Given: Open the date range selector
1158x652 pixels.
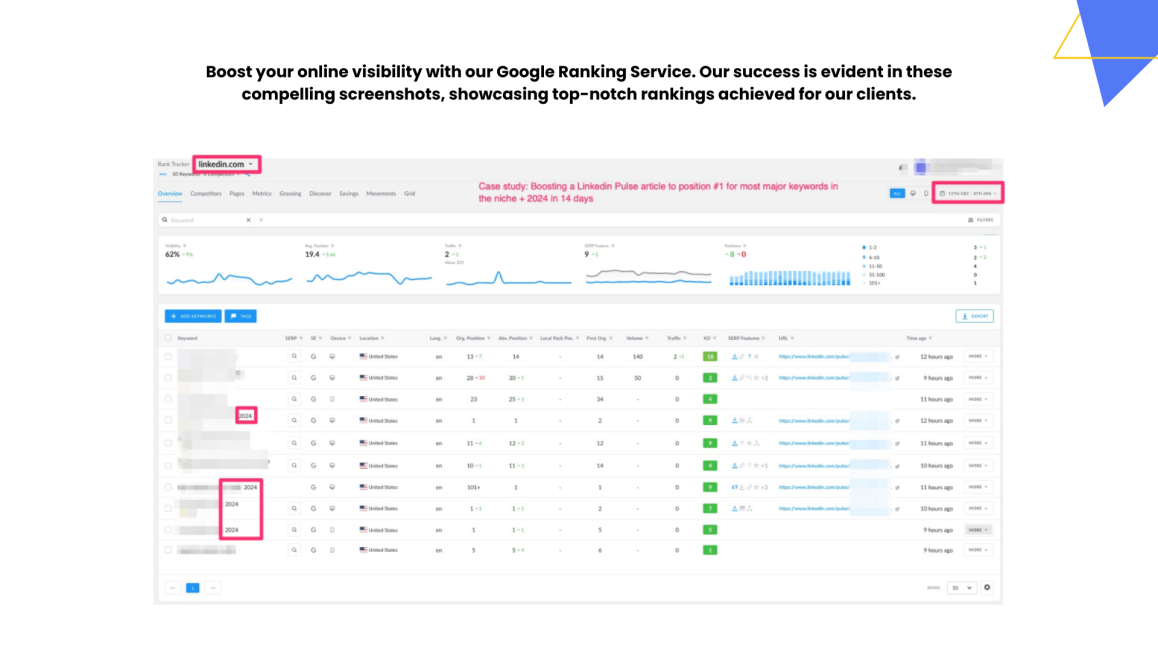Looking at the screenshot, I should 967,193.
